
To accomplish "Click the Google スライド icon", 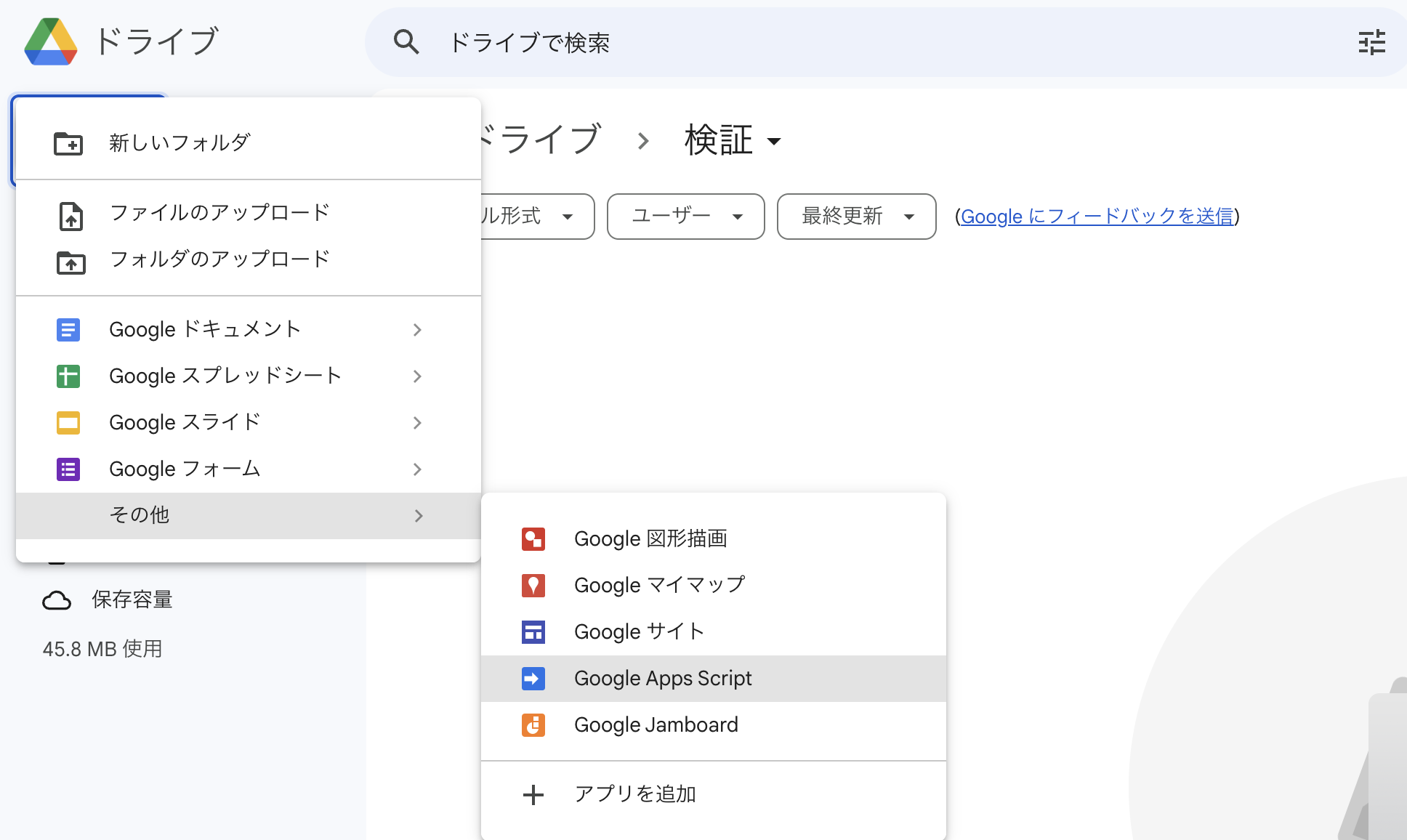I will point(68,422).
